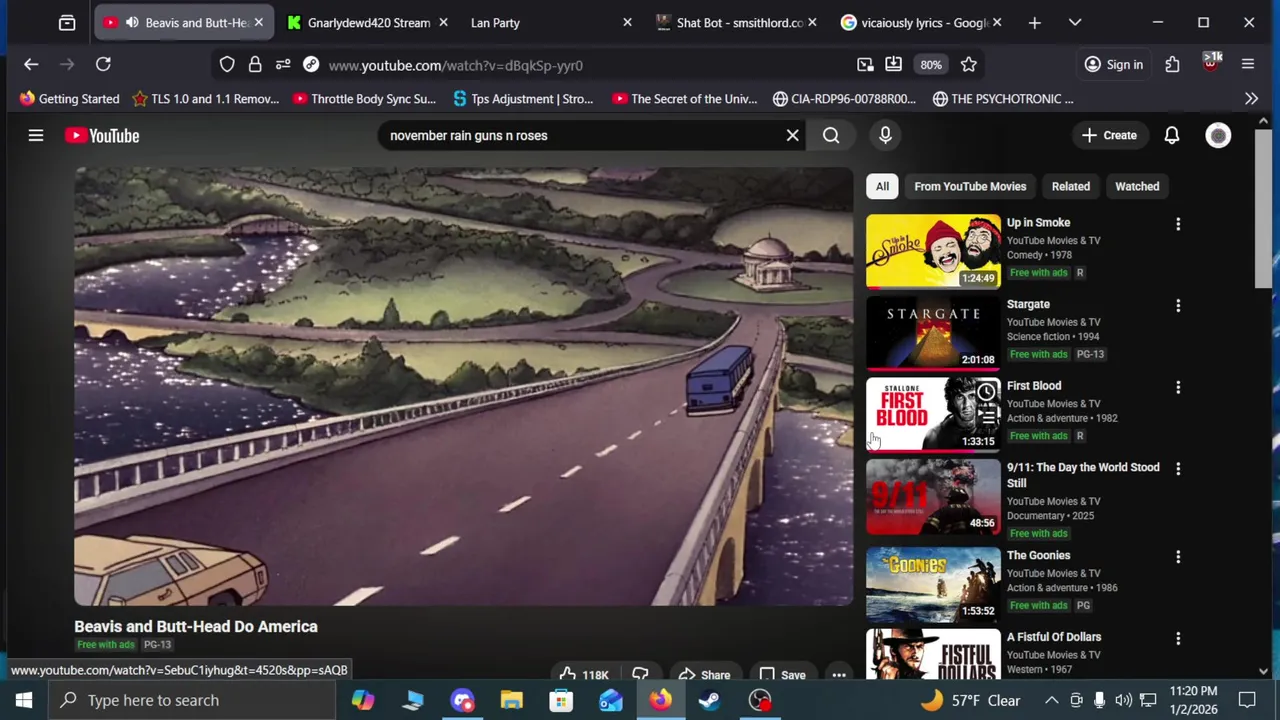Open File Explorer from the taskbar

511,700
